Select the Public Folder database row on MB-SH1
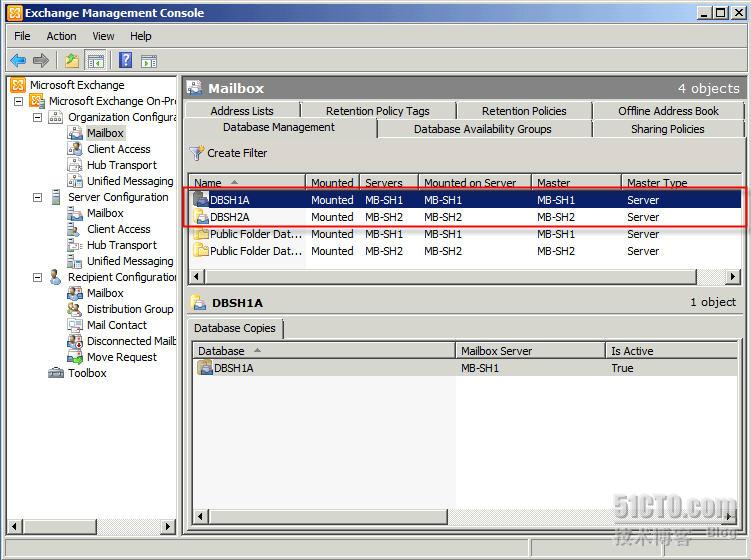 [x=466, y=234]
